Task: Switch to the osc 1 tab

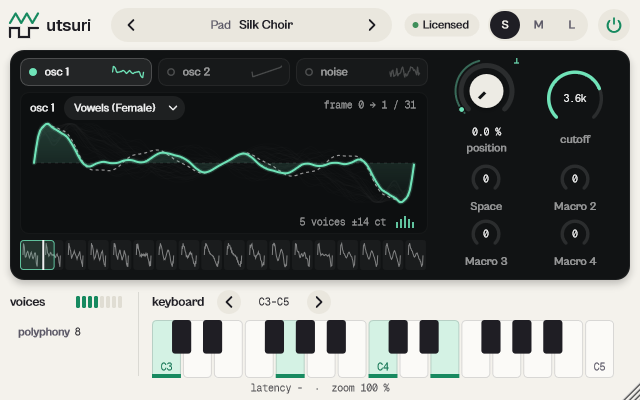Action: 86,72
